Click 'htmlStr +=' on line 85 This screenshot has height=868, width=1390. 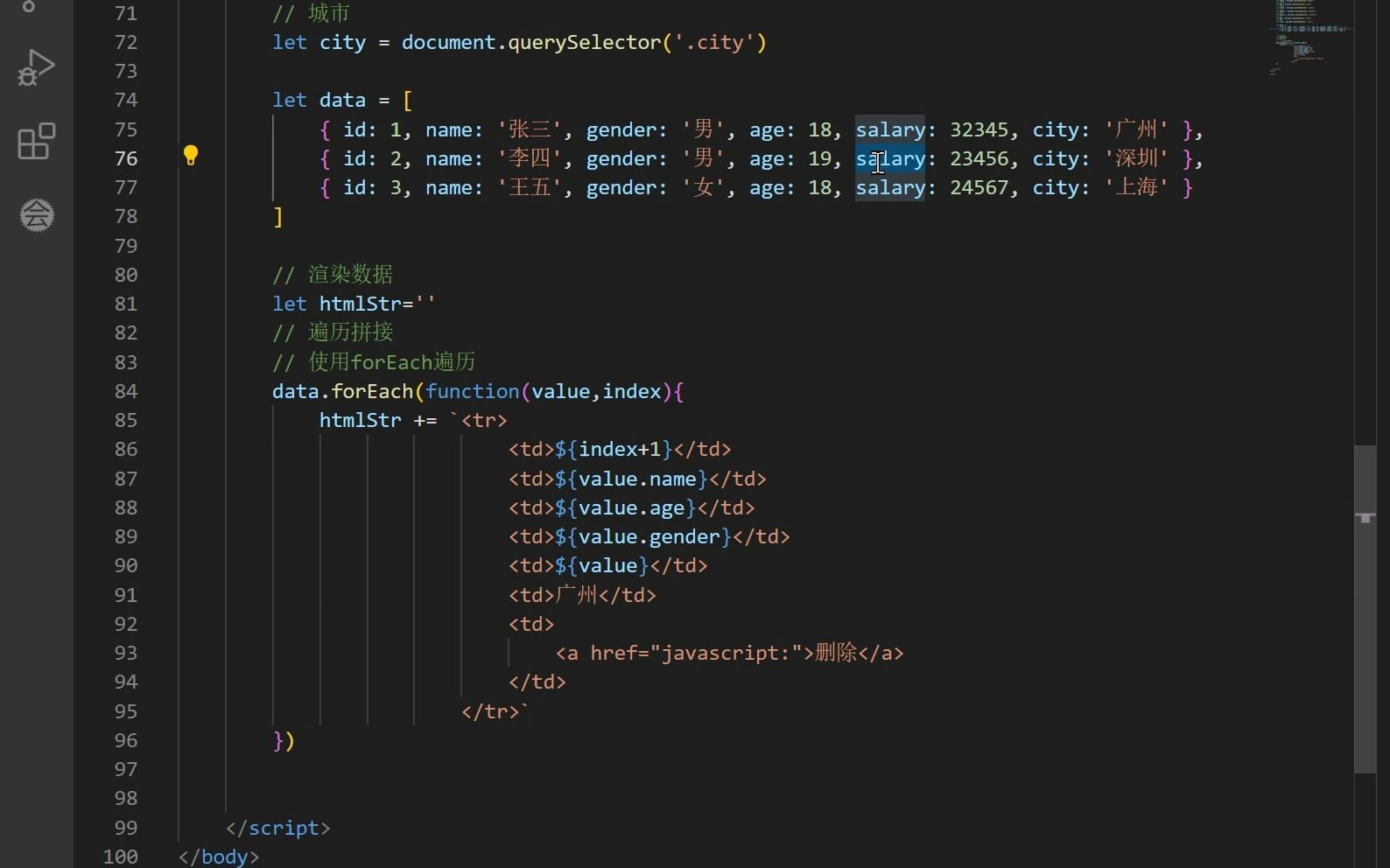pos(377,420)
